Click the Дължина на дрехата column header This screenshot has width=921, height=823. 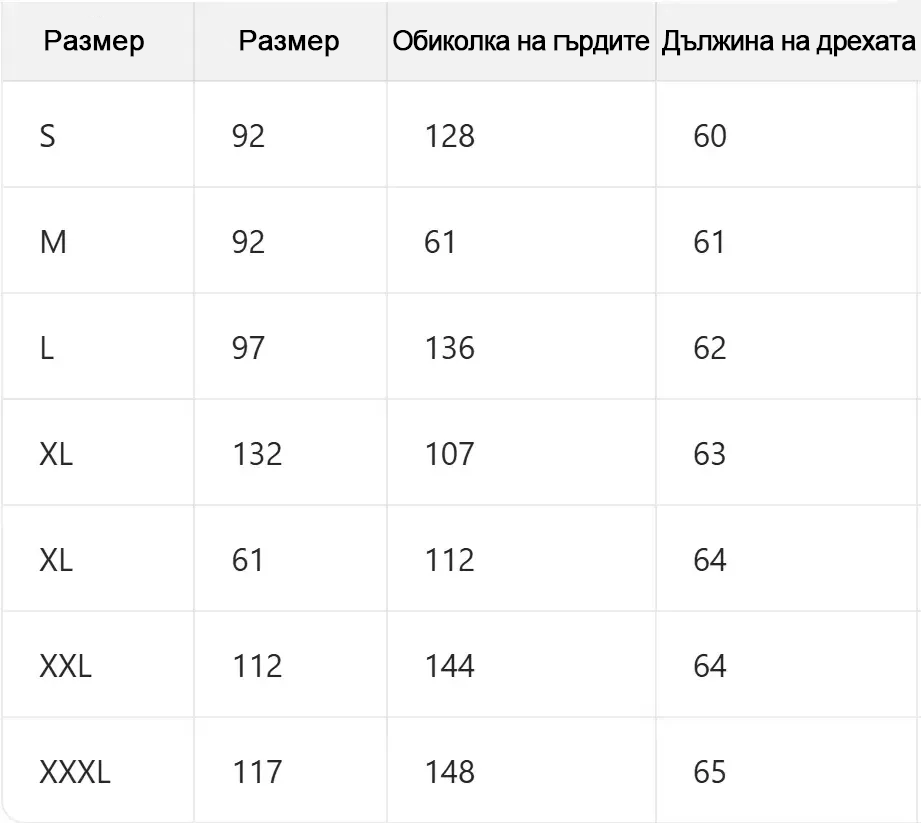click(788, 41)
